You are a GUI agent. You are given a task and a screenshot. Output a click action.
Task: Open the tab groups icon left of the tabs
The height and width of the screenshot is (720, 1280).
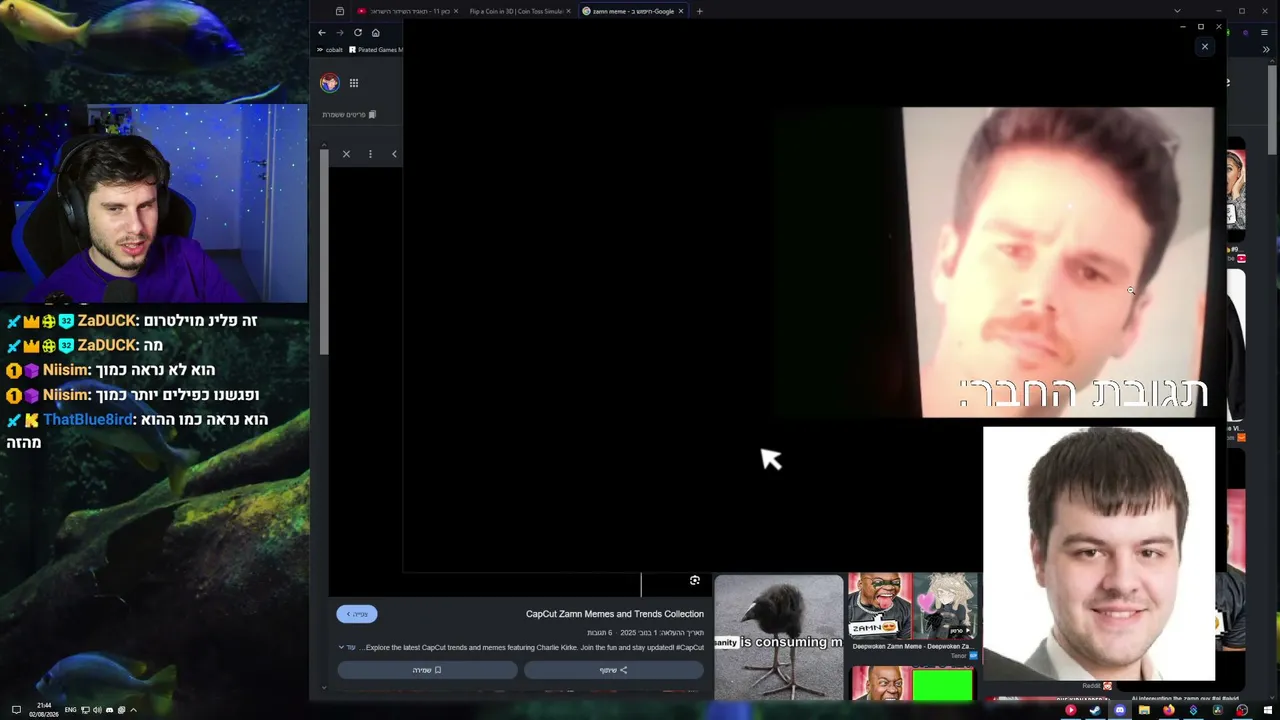tap(340, 11)
